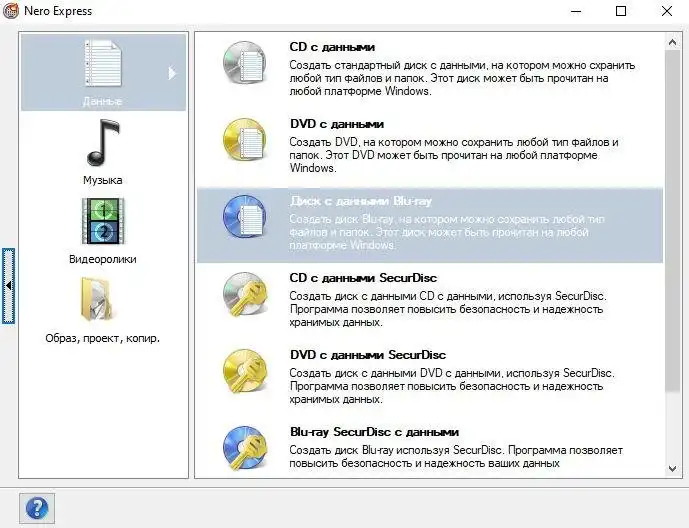689x528 pixels.
Task: Click the blue Blu-ray data disc icon
Action: [x=245, y=217]
